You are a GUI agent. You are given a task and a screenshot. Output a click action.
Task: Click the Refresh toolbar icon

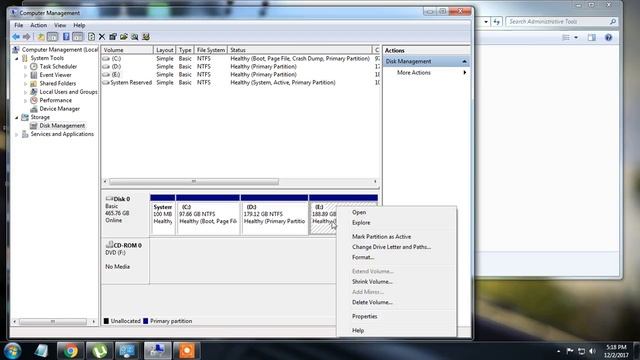[x=91, y=37]
